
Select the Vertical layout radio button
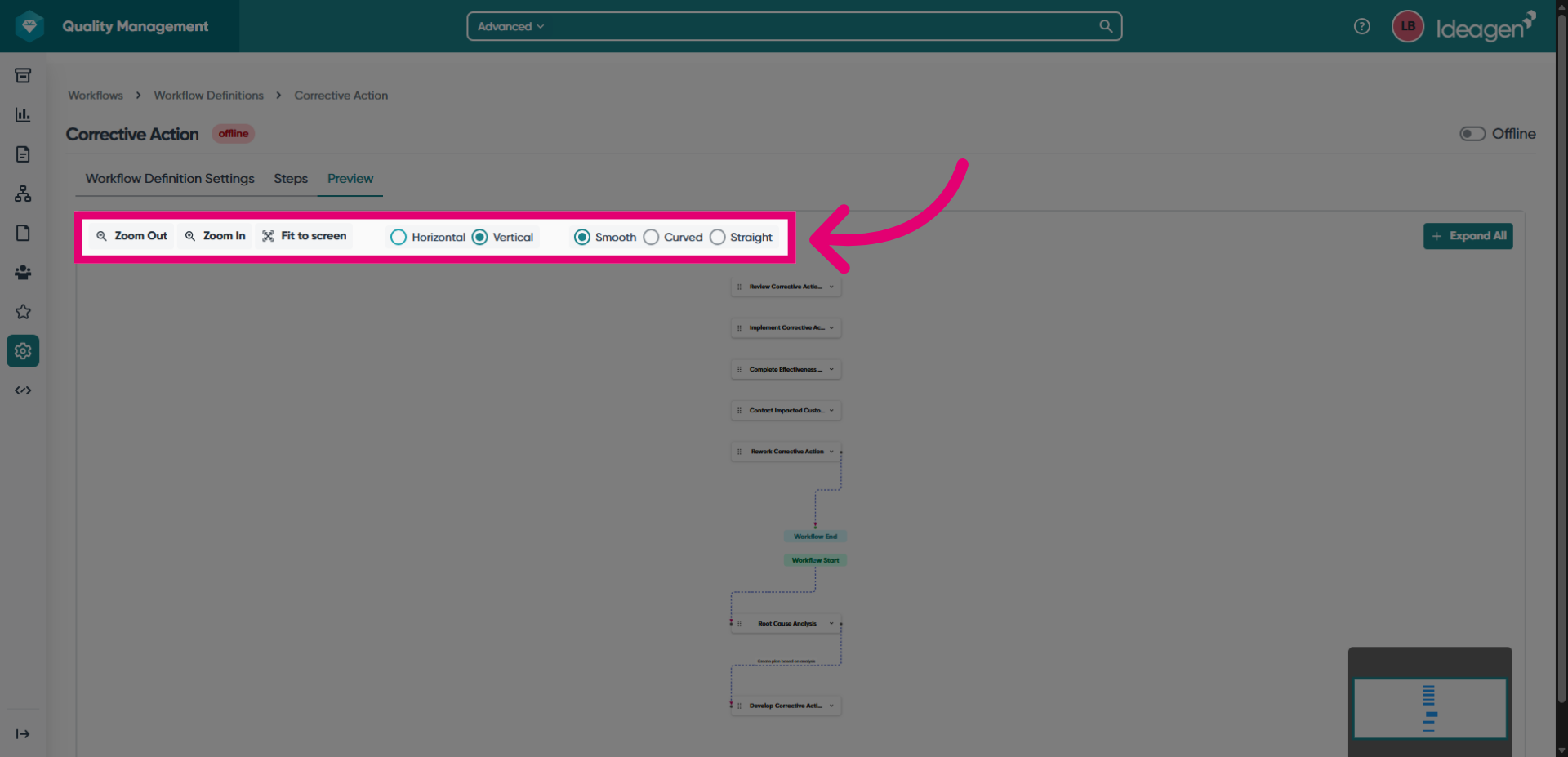pyautogui.click(x=480, y=237)
